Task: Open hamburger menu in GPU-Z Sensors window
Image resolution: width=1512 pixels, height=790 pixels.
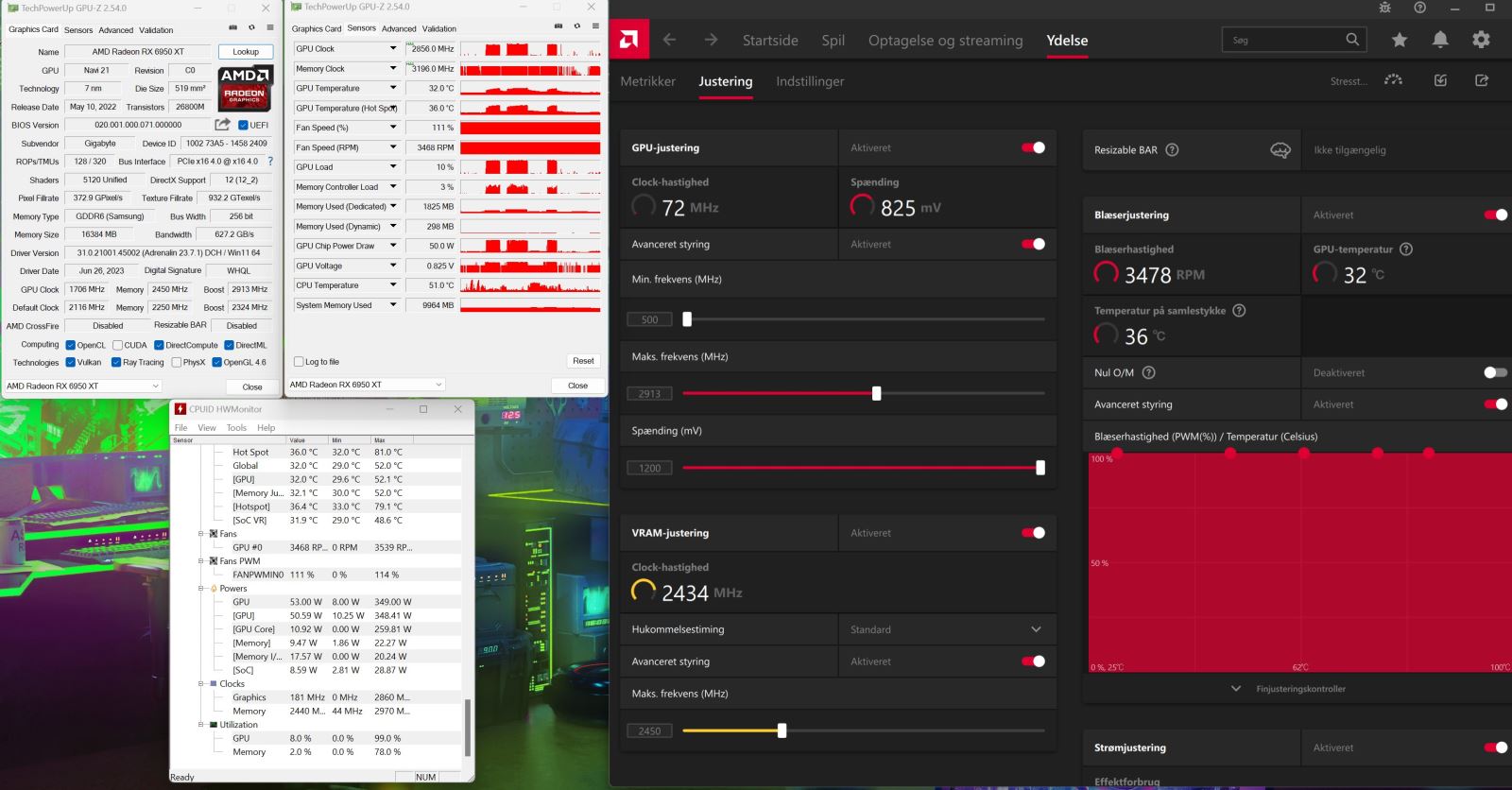Action: [595, 26]
